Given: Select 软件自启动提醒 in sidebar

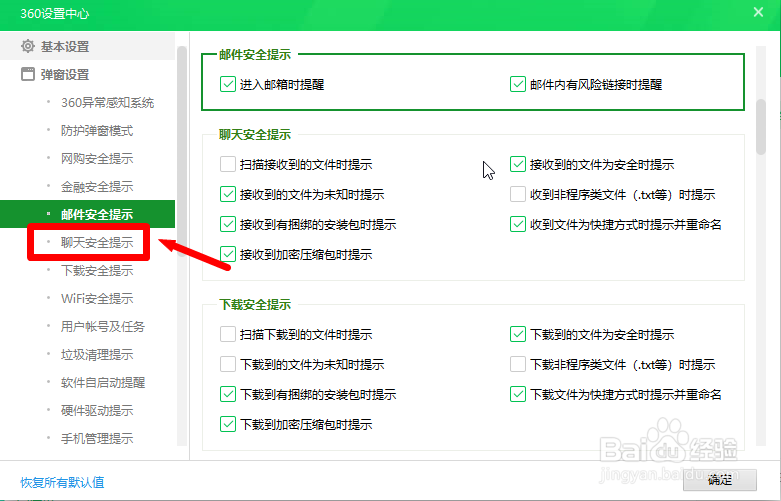Looking at the screenshot, I should pos(103,382).
